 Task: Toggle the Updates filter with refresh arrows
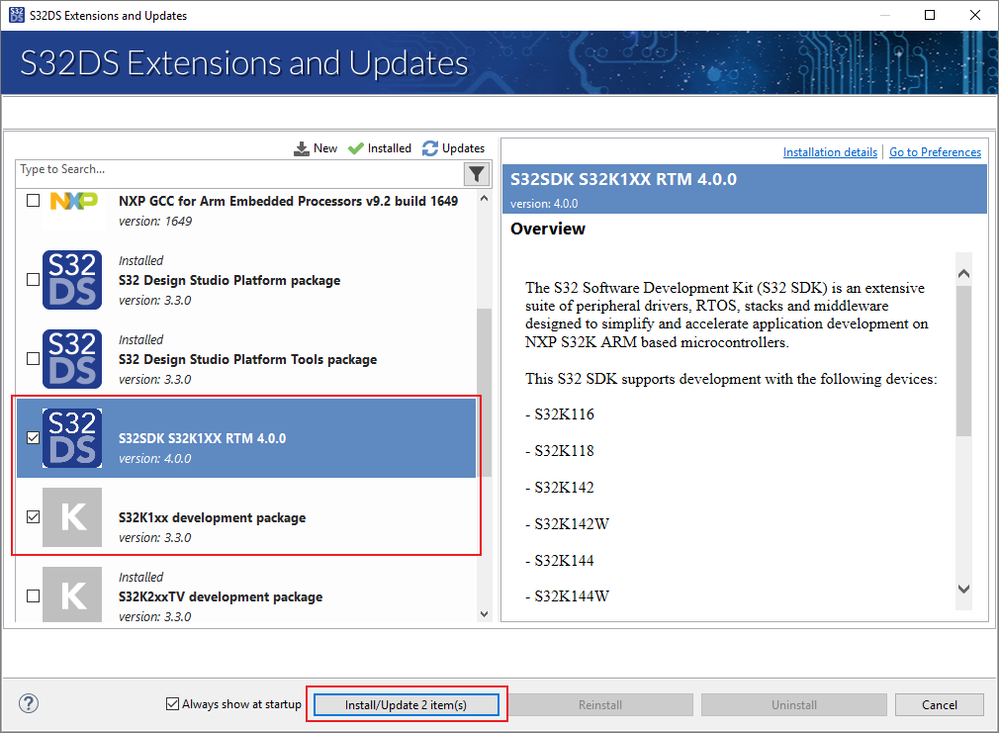(x=453, y=149)
